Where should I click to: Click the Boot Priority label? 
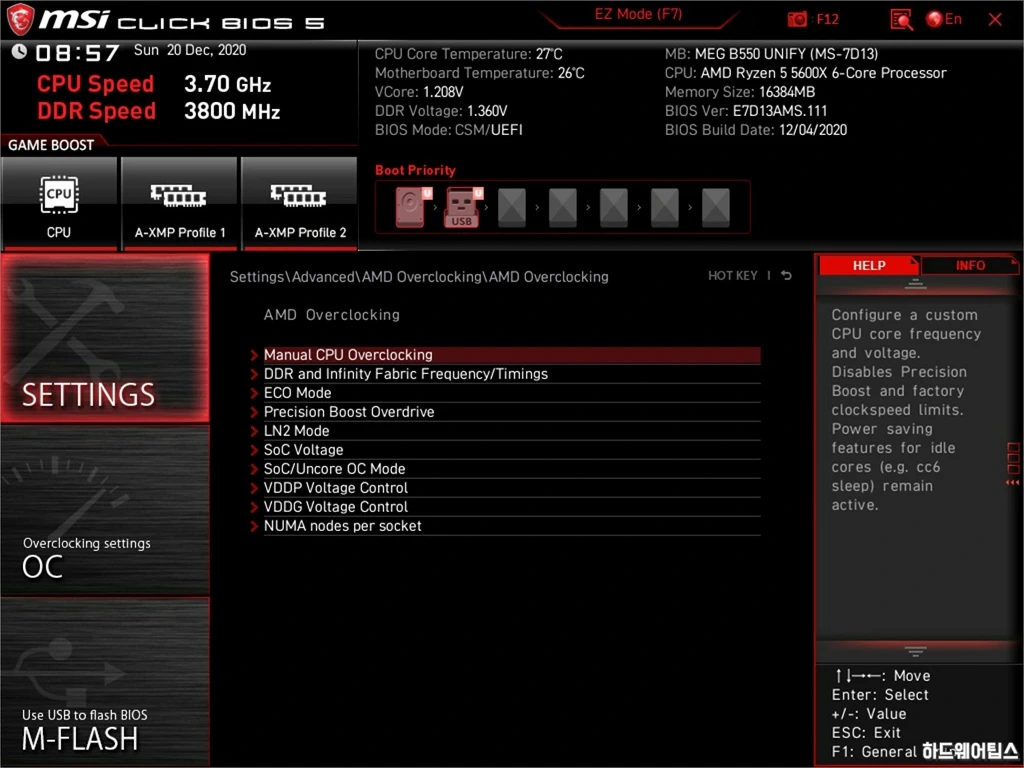pyautogui.click(x=415, y=170)
